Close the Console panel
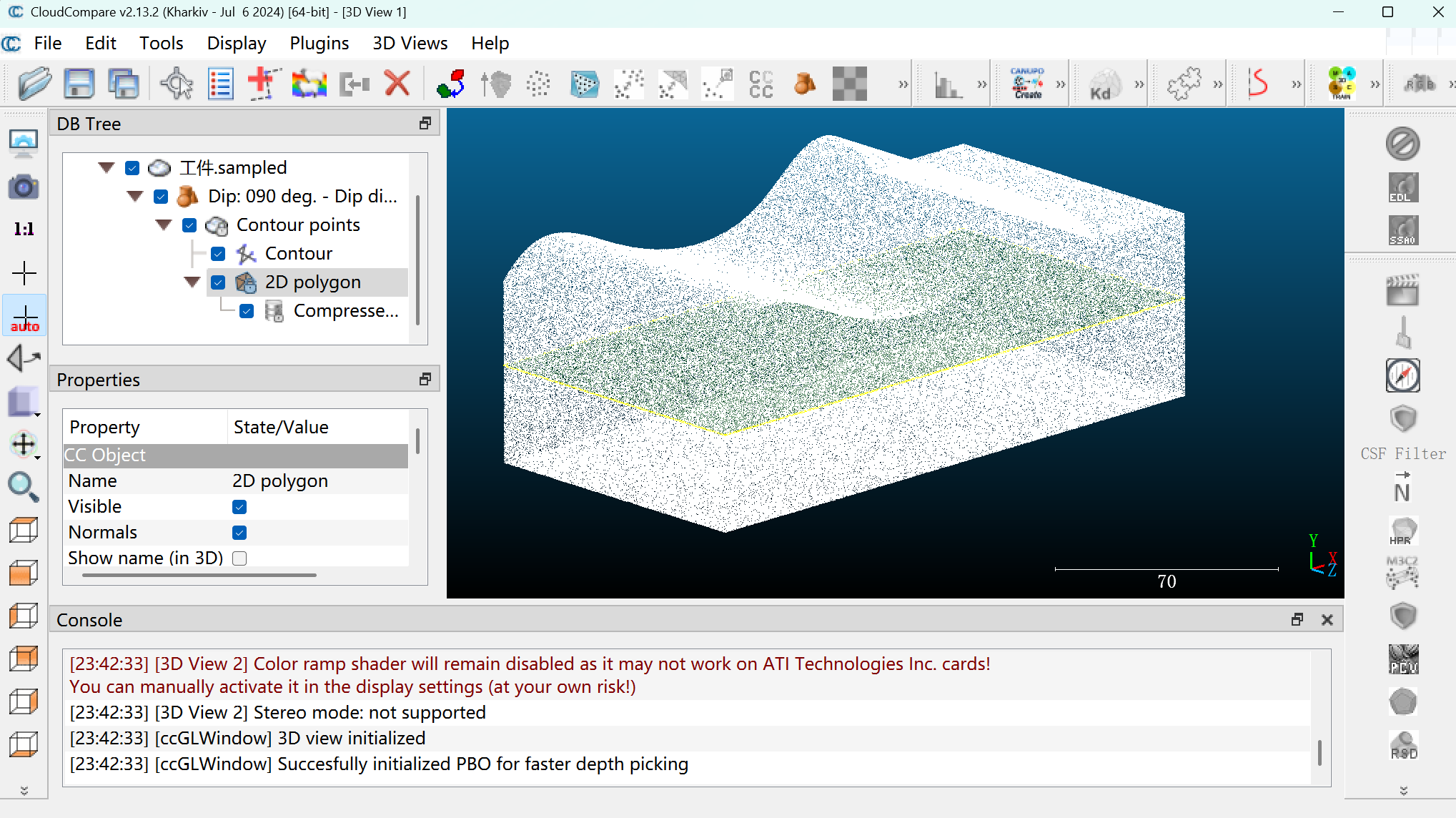Viewport: 1456px width, 818px height. click(x=1327, y=620)
